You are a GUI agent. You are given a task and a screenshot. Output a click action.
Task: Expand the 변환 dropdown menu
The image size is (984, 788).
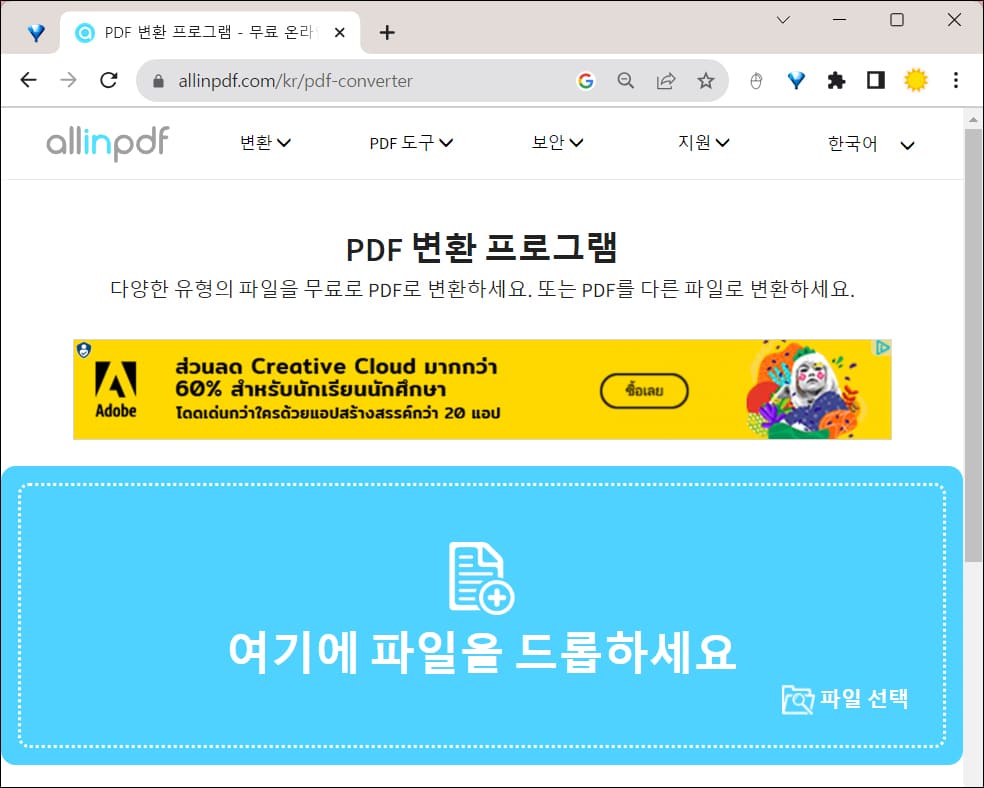pos(266,143)
